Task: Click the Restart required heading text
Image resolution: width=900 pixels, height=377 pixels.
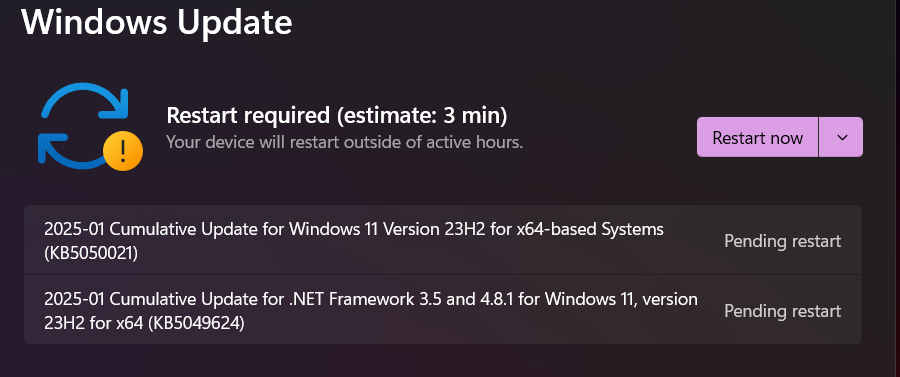Action: 248,115
